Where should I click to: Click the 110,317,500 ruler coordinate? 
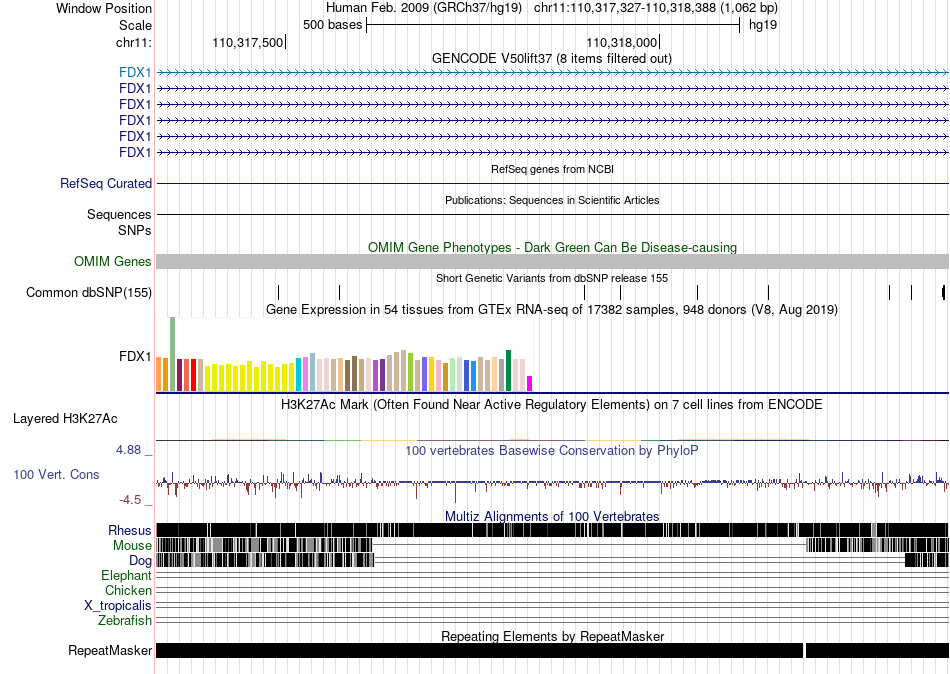pos(248,42)
